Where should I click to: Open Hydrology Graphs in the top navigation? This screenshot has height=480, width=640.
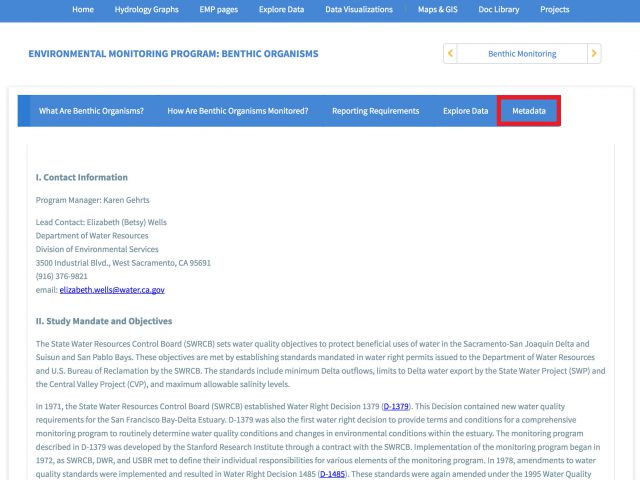pos(147,9)
